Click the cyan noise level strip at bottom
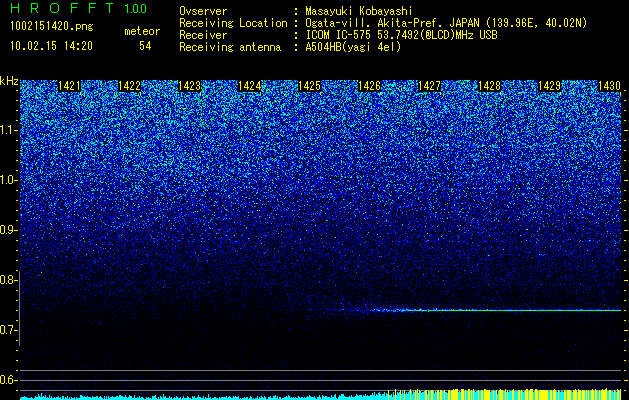 (204, 397)
